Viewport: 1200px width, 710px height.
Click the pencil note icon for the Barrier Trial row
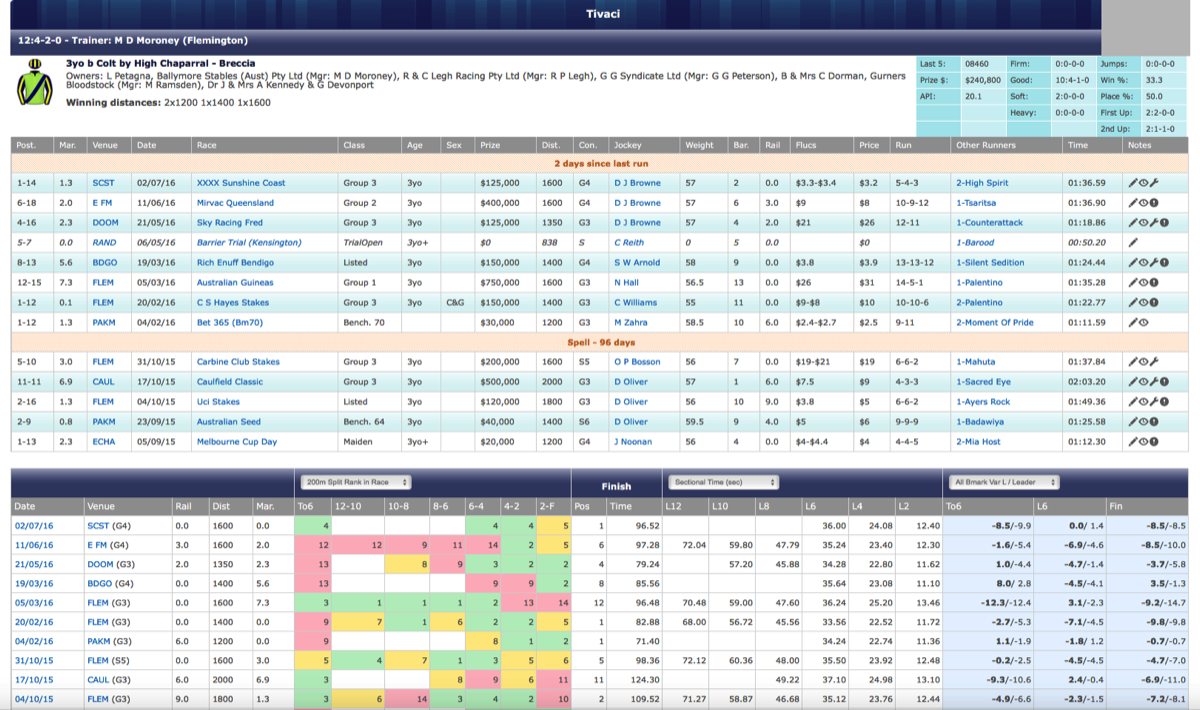1133,243
